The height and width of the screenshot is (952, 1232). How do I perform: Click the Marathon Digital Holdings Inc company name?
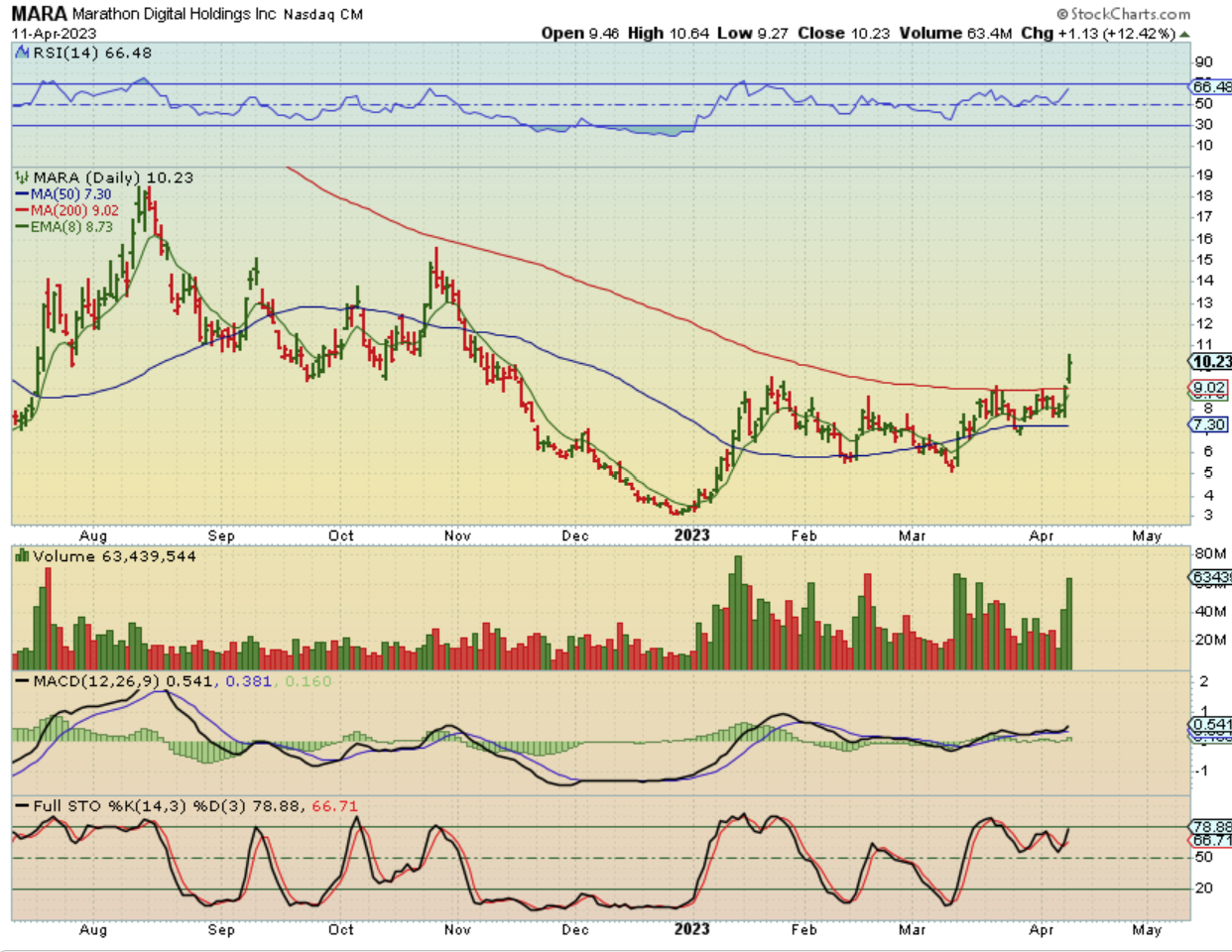pos(175,14)
